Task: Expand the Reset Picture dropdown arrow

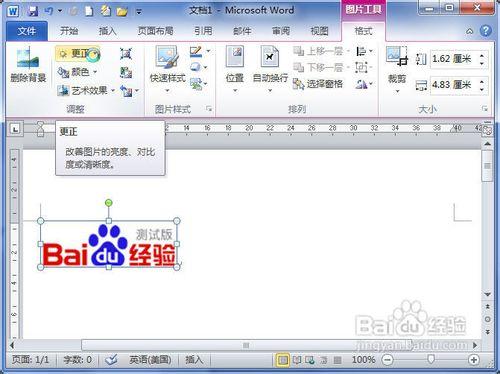Action: coord(137,91)
